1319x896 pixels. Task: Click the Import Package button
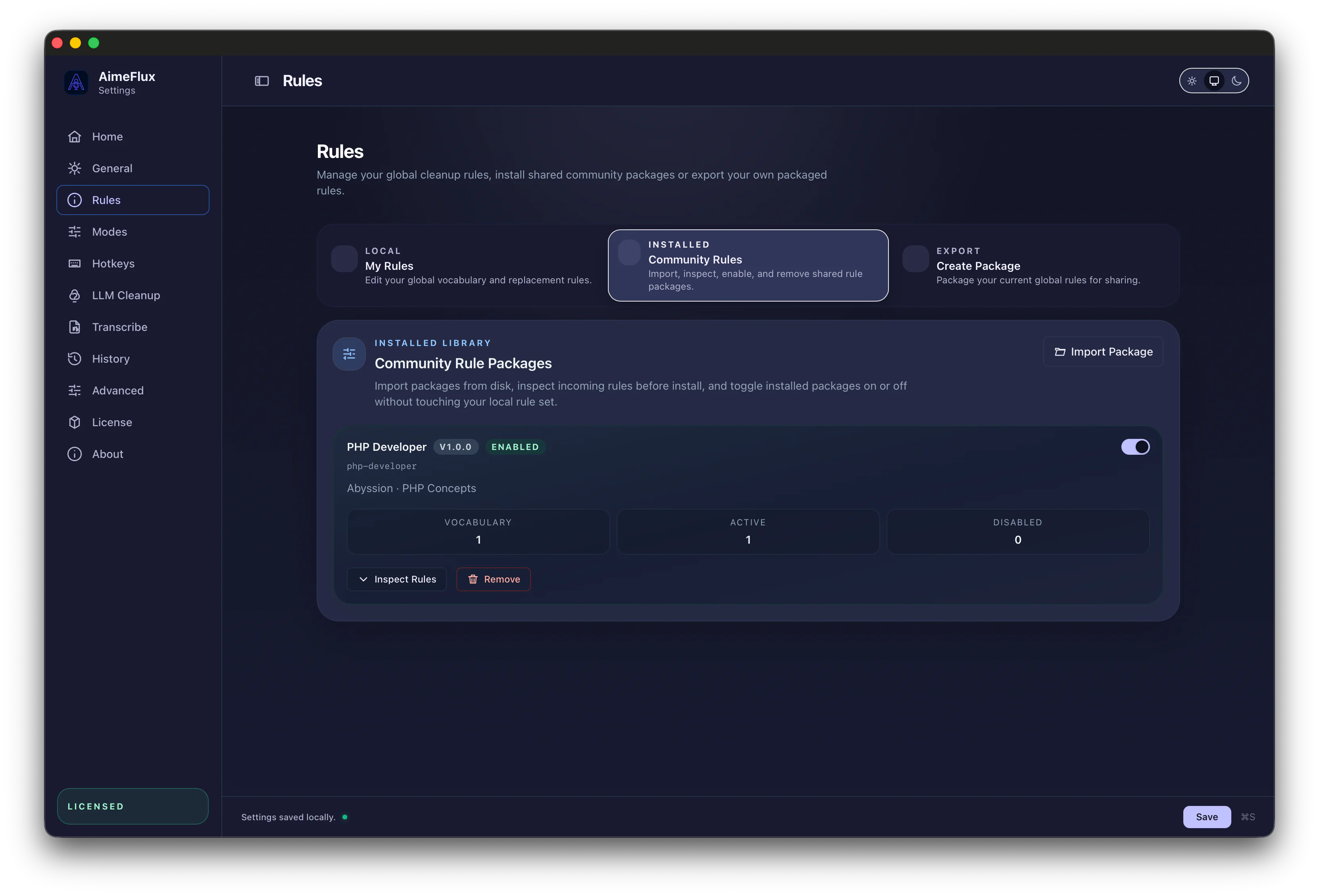(x=1103, y=352)
